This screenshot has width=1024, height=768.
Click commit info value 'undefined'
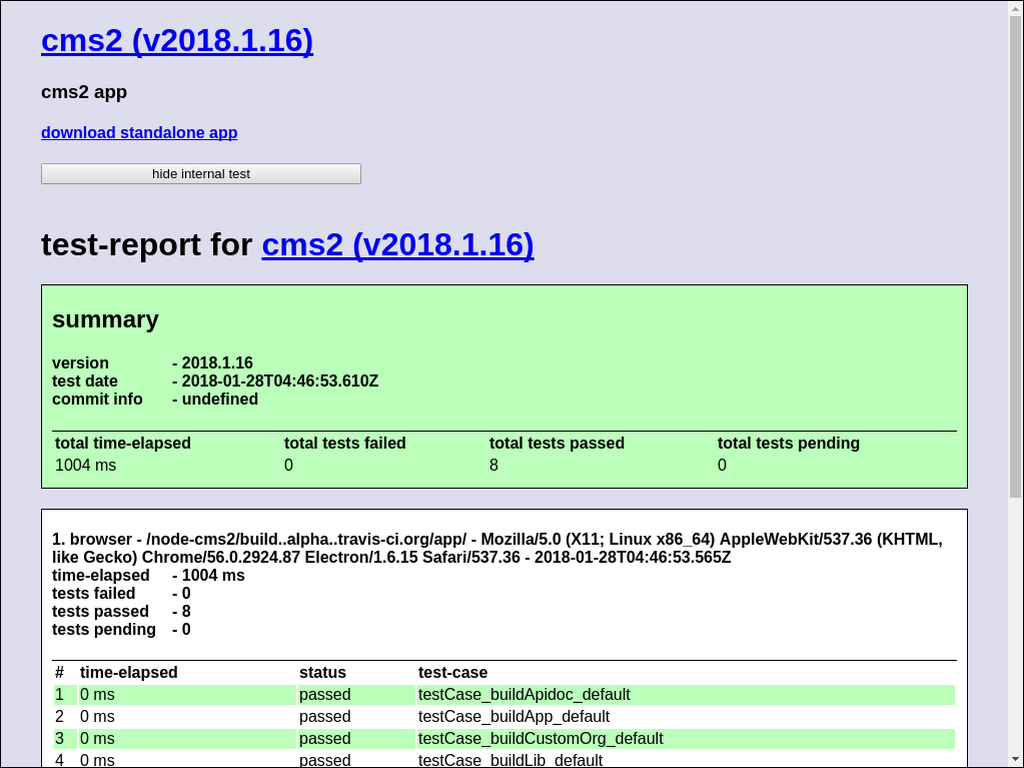pyautogui.click(x=219, y=399)
